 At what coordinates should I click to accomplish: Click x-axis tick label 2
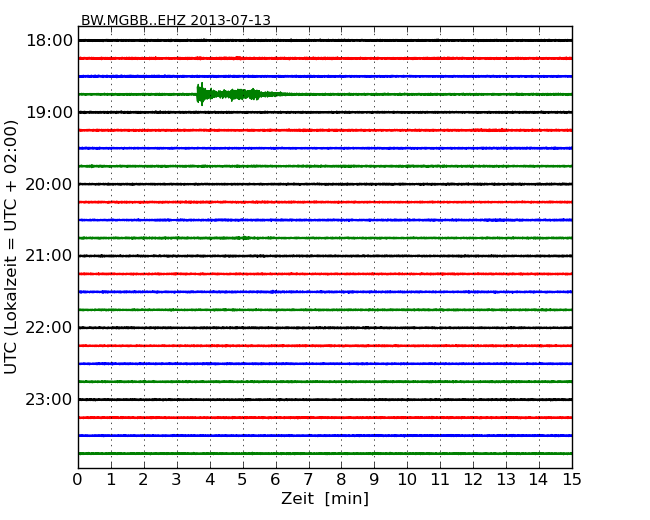click(x=143, y=480)
